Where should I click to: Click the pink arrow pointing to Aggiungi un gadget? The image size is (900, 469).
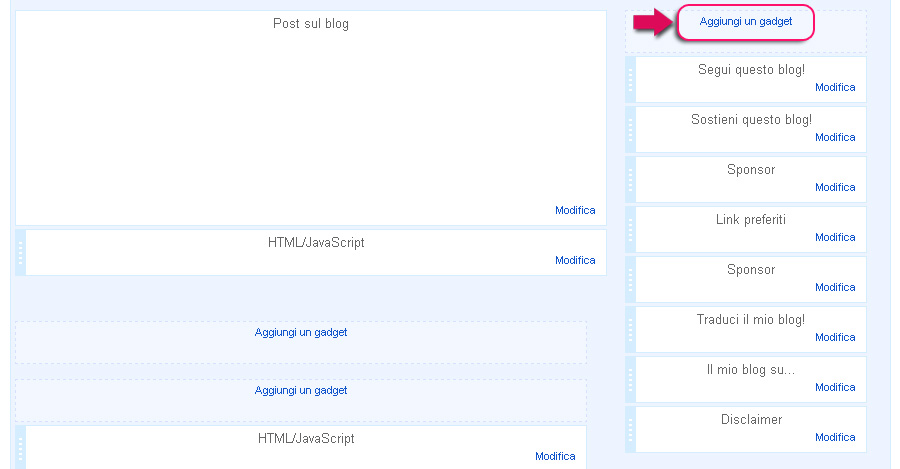[653, 23]
